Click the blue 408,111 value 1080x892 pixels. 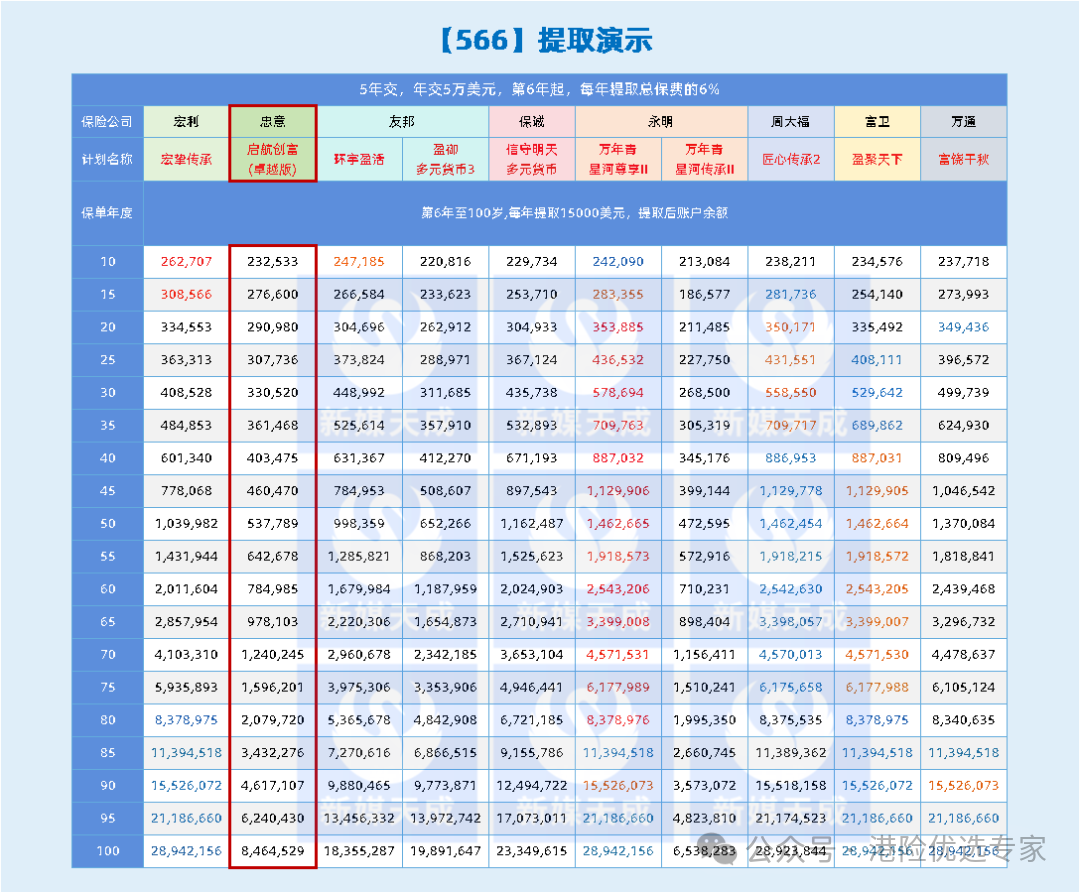(878, 360)
